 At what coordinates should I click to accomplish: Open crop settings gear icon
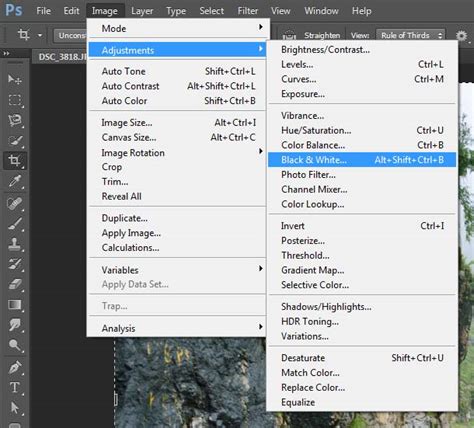click(x=461, y=35)
